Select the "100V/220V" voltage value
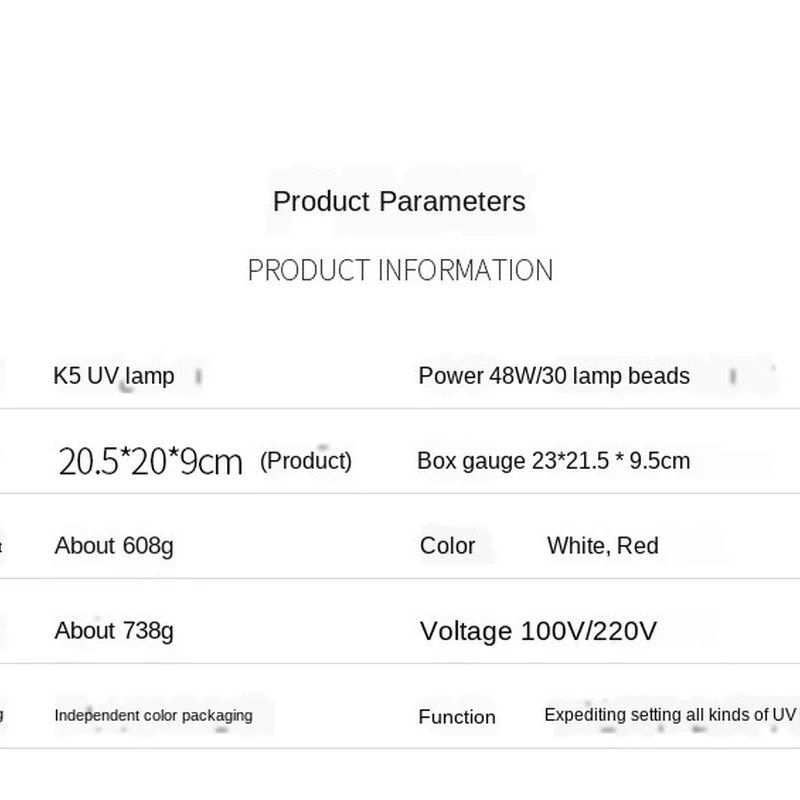This screenshot has width=800, height=800. (x=589, y=631)
